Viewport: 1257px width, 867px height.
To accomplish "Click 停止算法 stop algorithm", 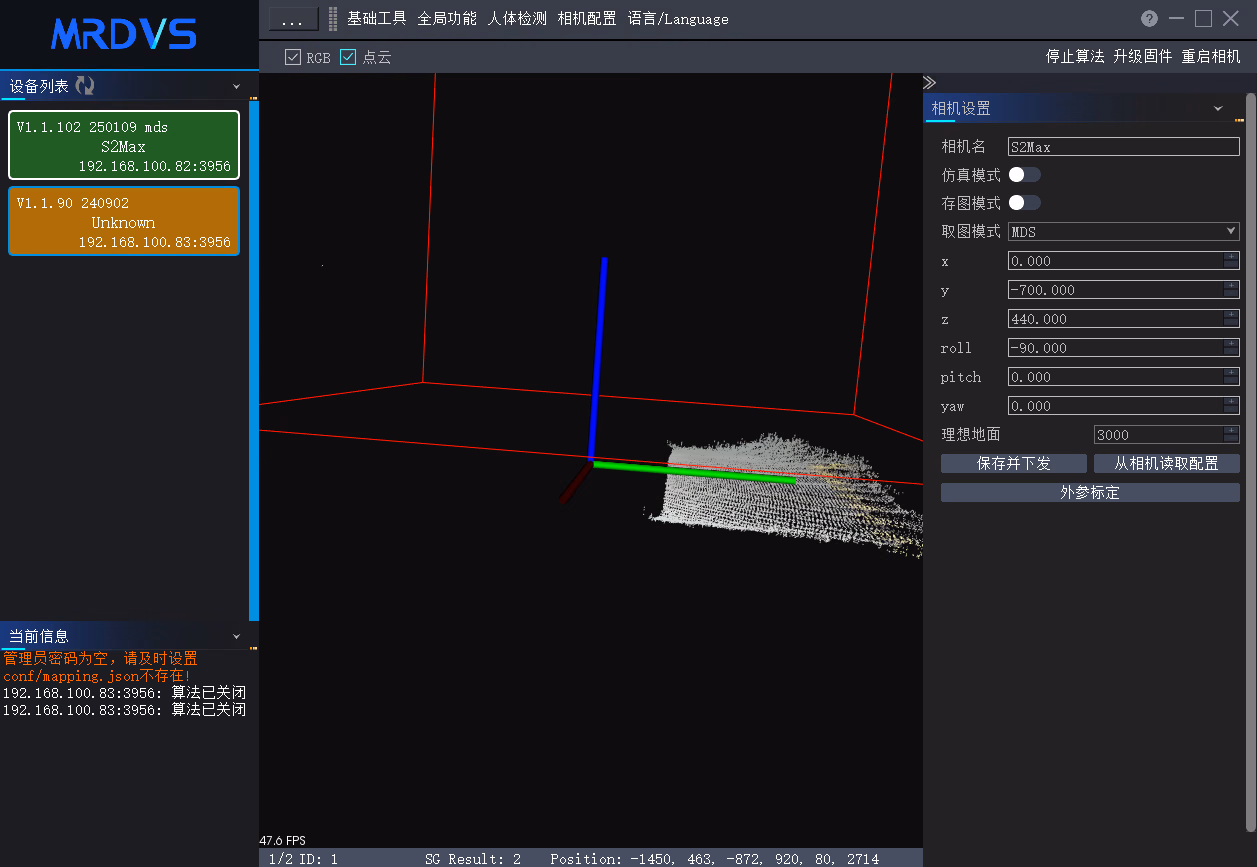I will 1075,56.
